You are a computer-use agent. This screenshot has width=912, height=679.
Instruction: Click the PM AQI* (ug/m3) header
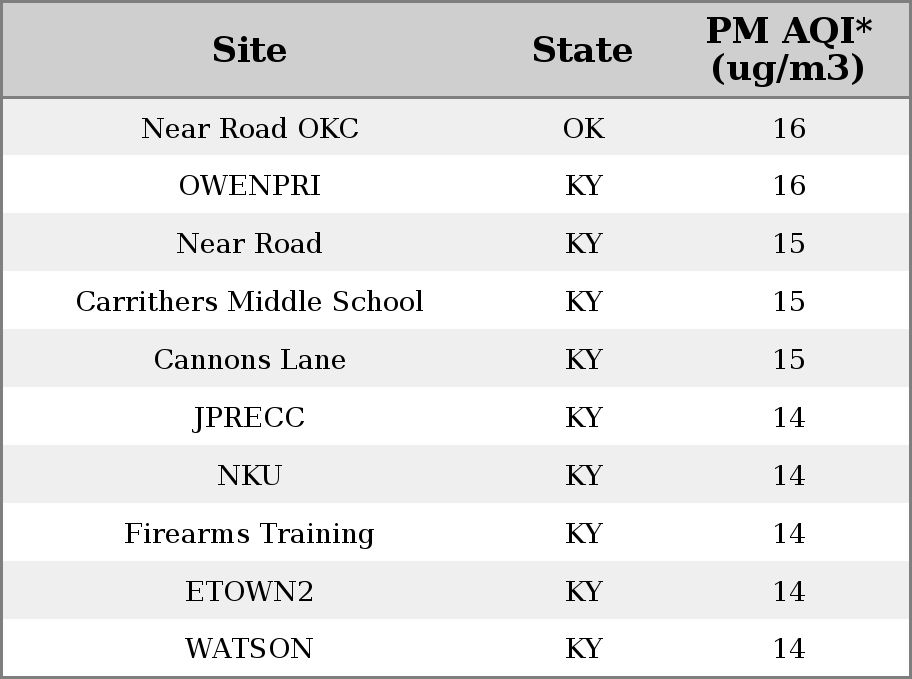pos(789,49)
